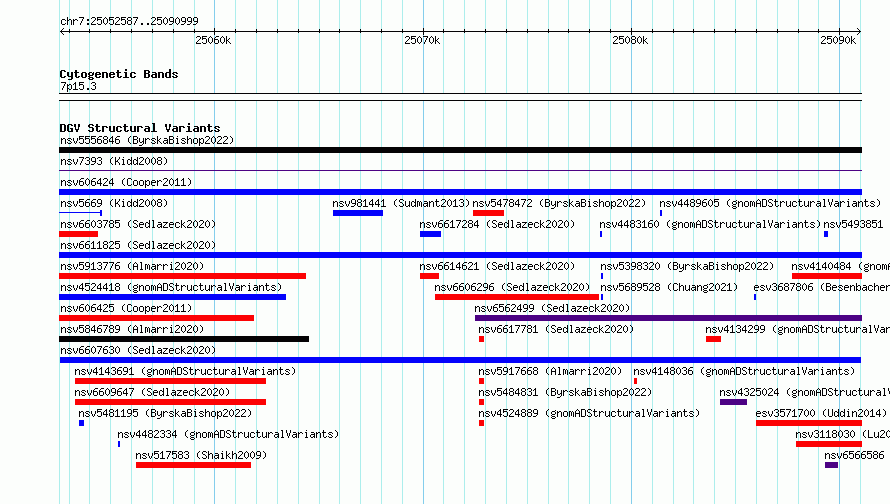Click the nsv6611825 (Sedlazeck2020) label
Image resolution: width=890 pixels, height=504 pixels.
(x=138, y=245)
